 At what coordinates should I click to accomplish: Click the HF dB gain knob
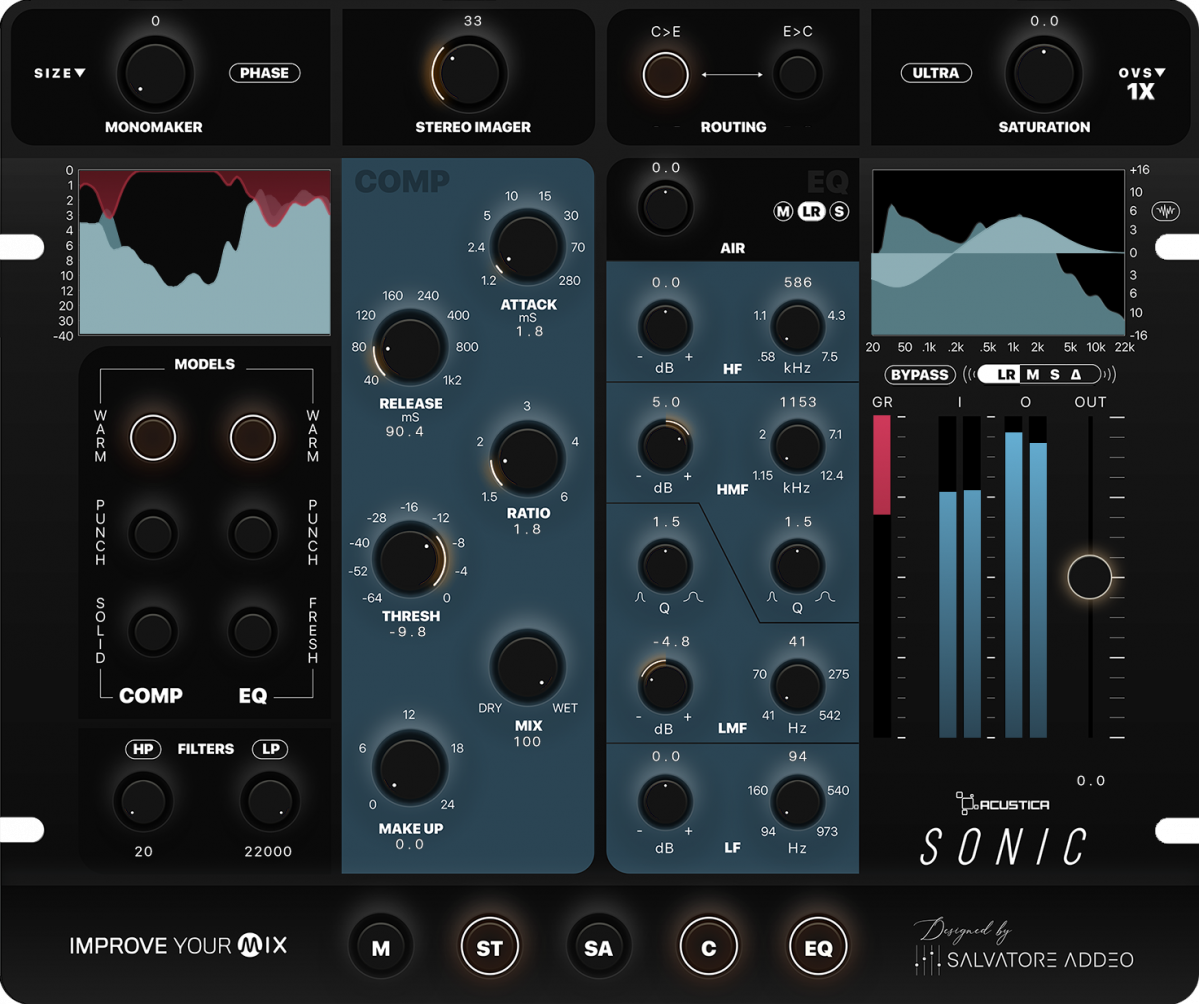tap(665, 327)
